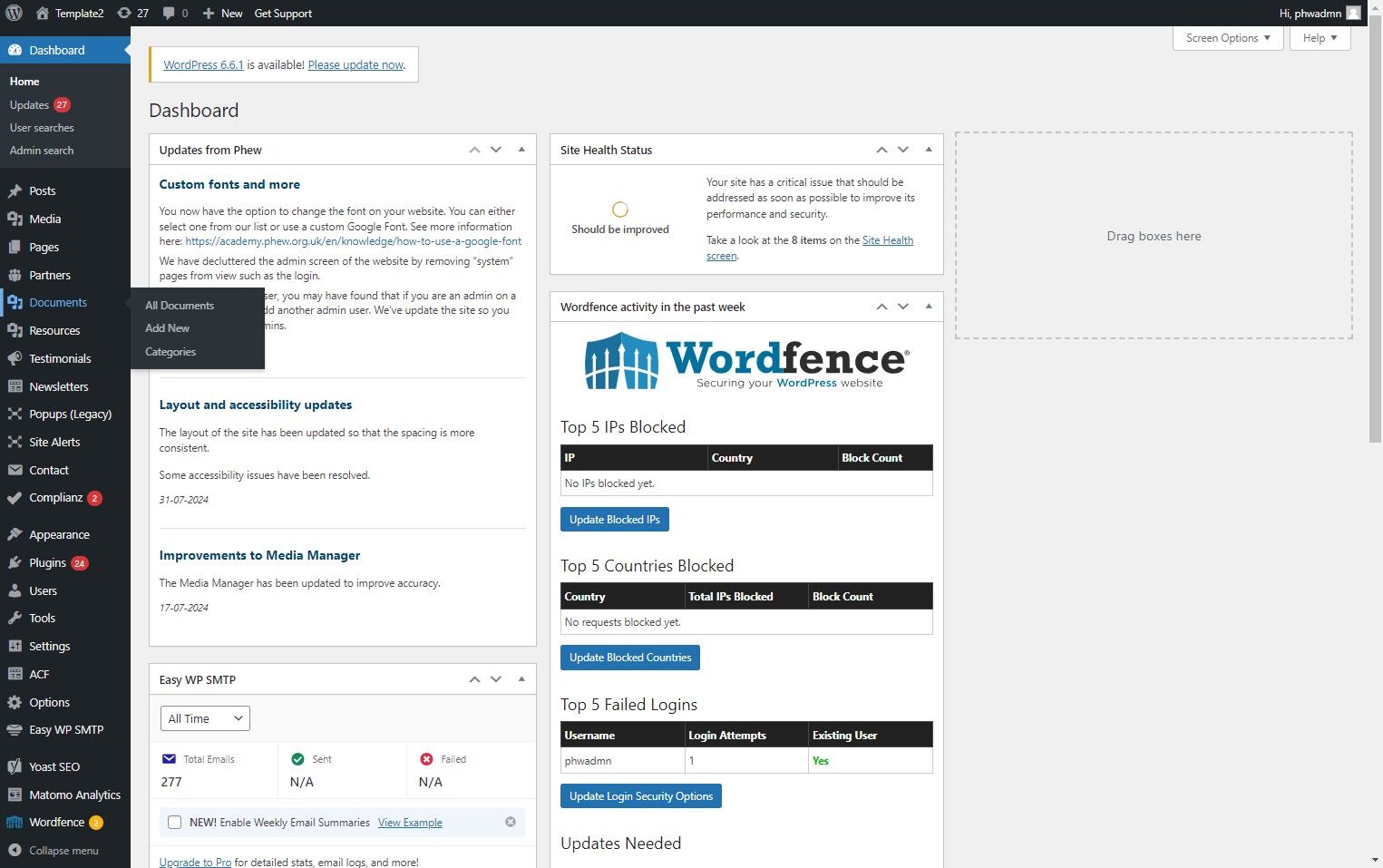This screenshot has width=1383, height=868.
Task: Toggle the Wordfence activity panel
Action: [929, 307]
